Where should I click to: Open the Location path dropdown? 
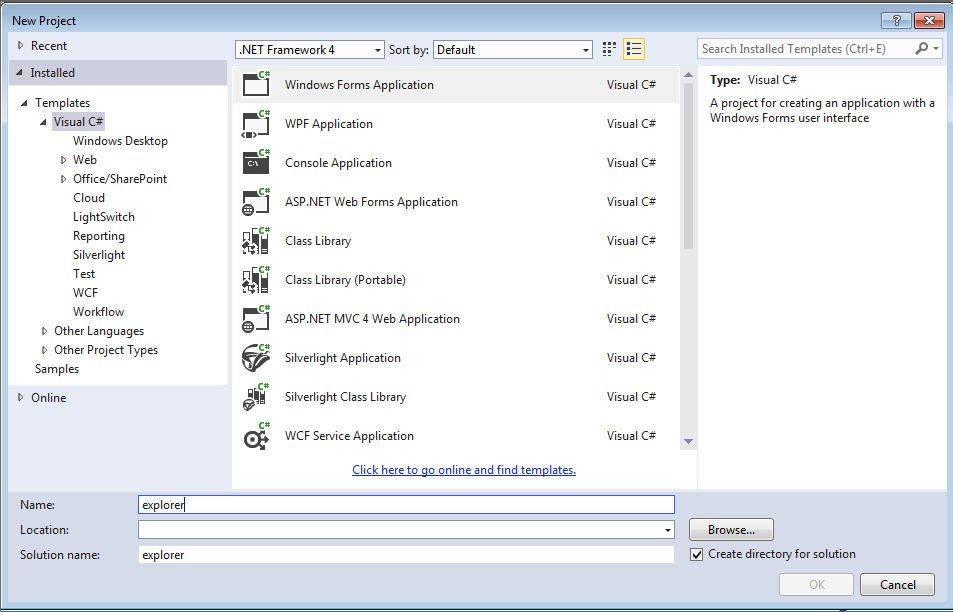[667, 530]
